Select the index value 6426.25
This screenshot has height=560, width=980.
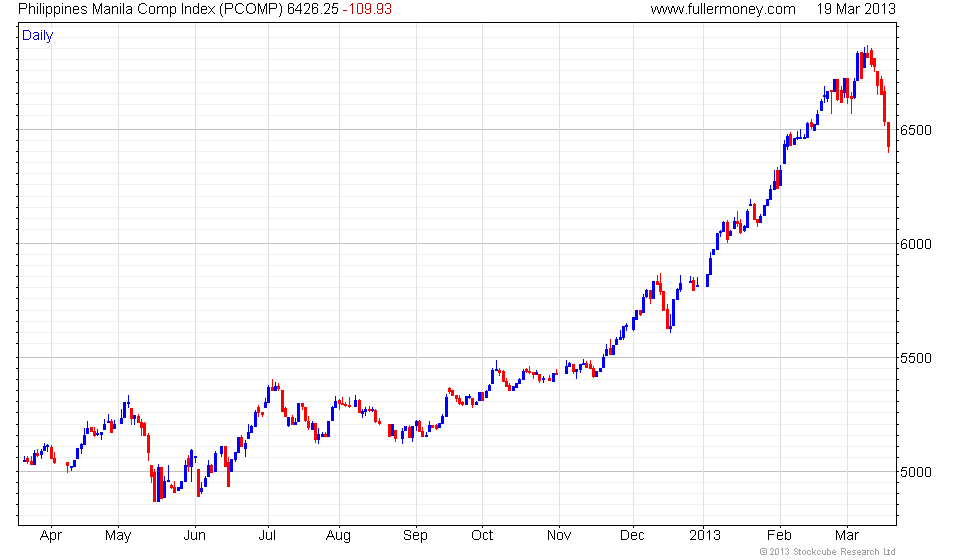click(312, 9)
